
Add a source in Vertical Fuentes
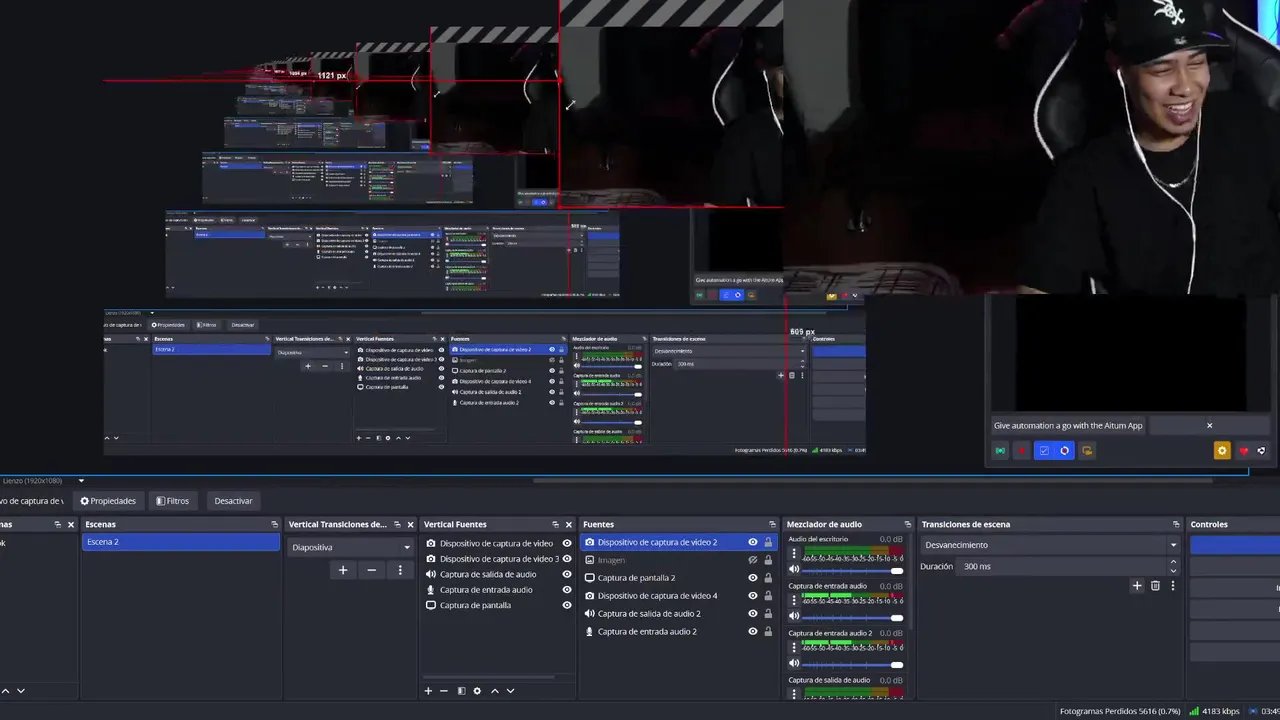click(x=428, y=691)
